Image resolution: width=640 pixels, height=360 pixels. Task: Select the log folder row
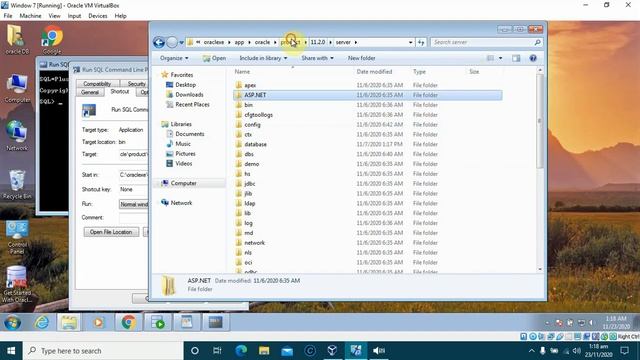point(367,223)
